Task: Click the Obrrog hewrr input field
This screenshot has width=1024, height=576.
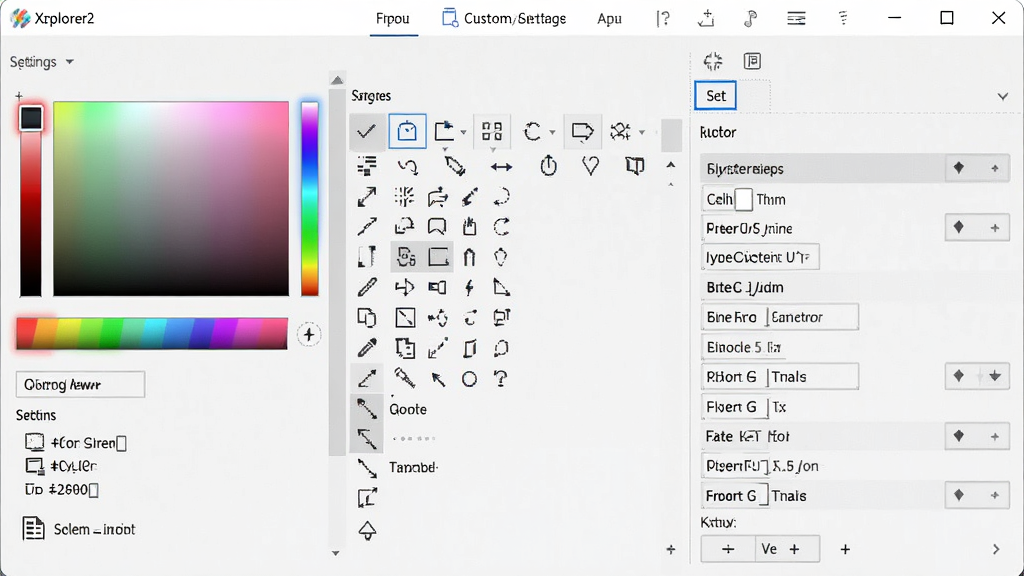Action: [x=80, y=385]
